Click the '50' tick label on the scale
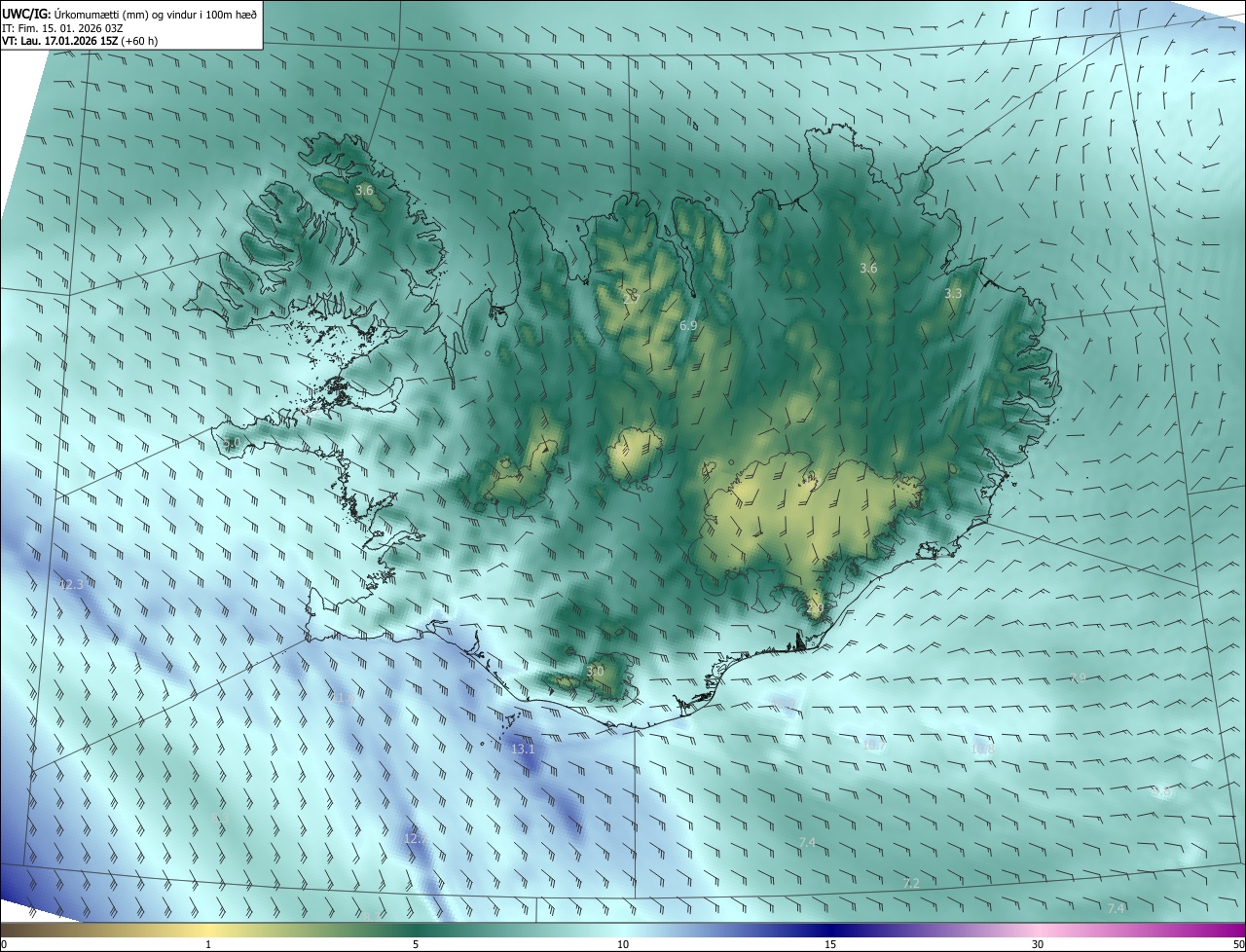Screen dimensions: 1246x952 [x=1238, y=944]
